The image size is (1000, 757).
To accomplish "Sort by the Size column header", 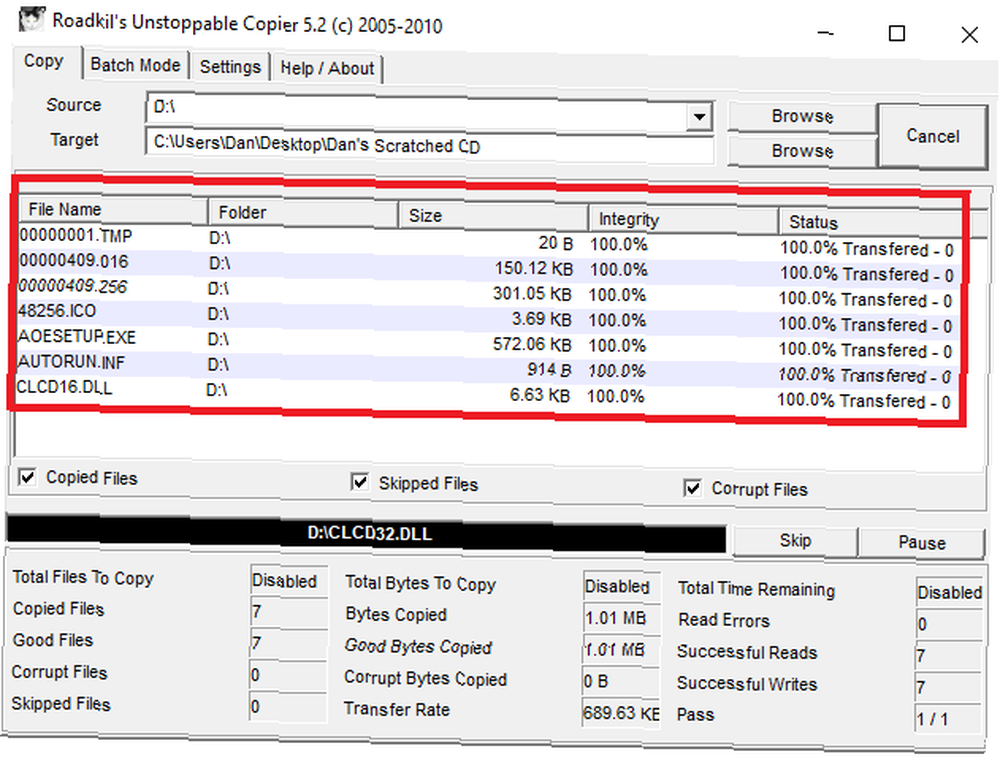I will [493, 216].
